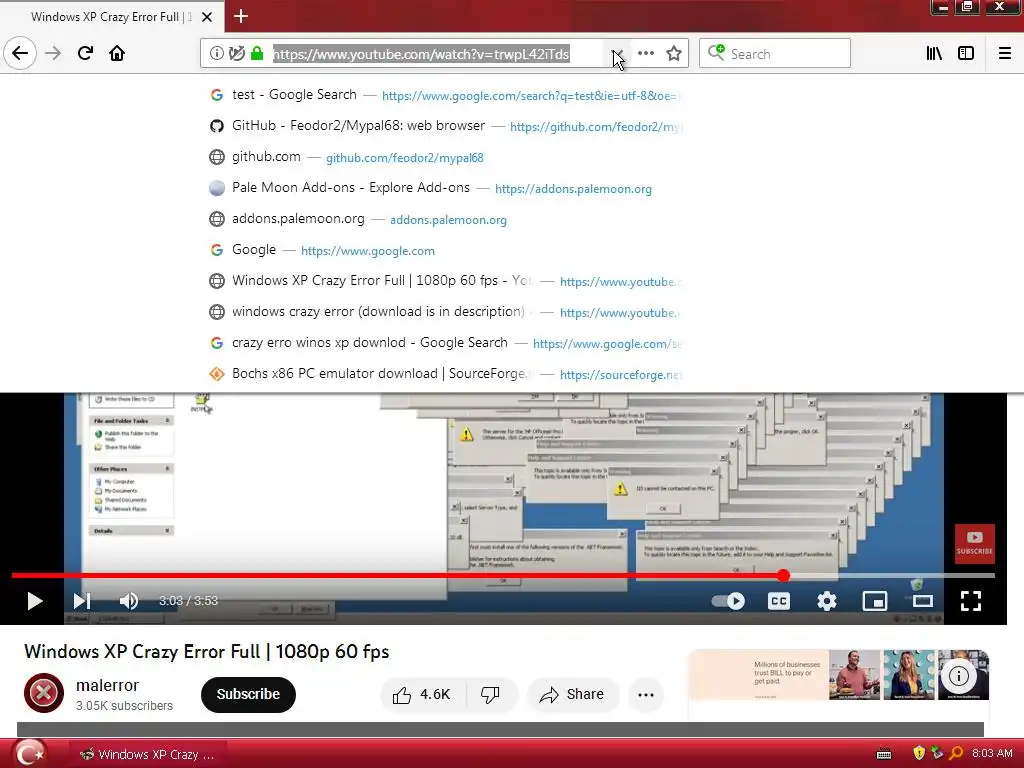Switch to theater mode

(923, 601)
